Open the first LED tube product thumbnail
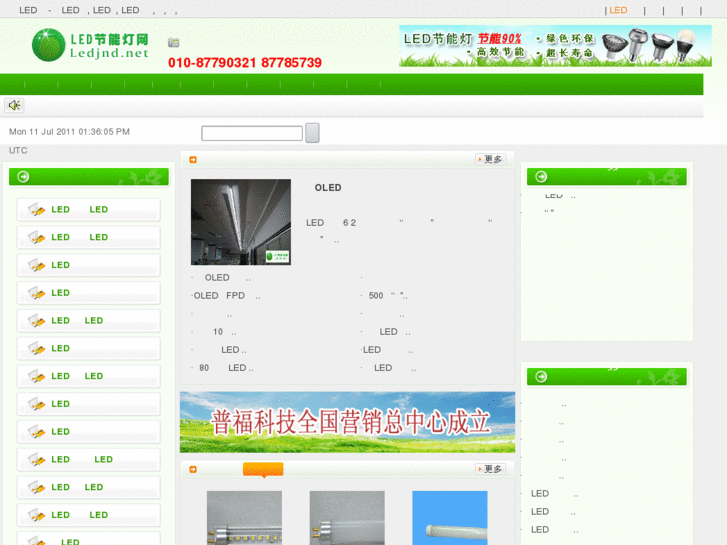 (x=244, y=518)
